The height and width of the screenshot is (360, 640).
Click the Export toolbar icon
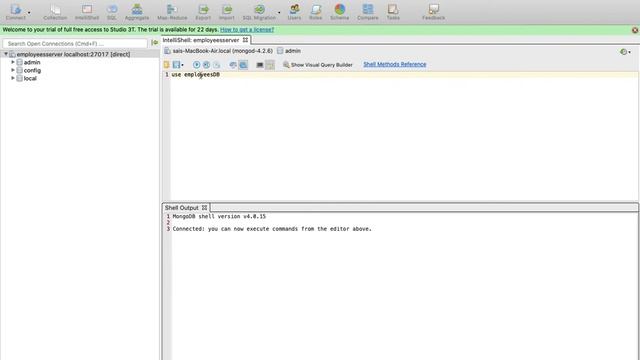[x=203, y=11]
